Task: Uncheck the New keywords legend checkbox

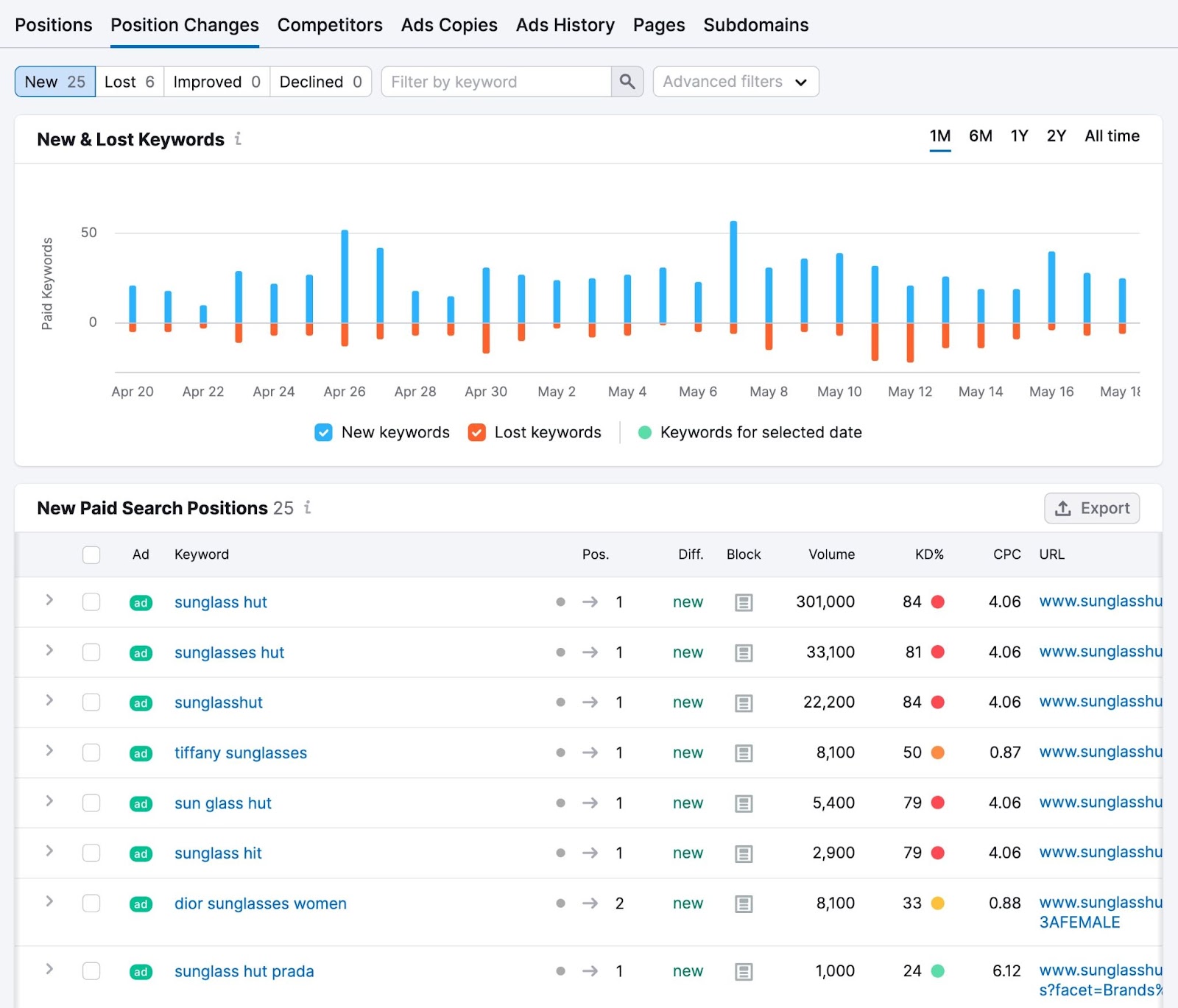Action: tap(323, 432)
